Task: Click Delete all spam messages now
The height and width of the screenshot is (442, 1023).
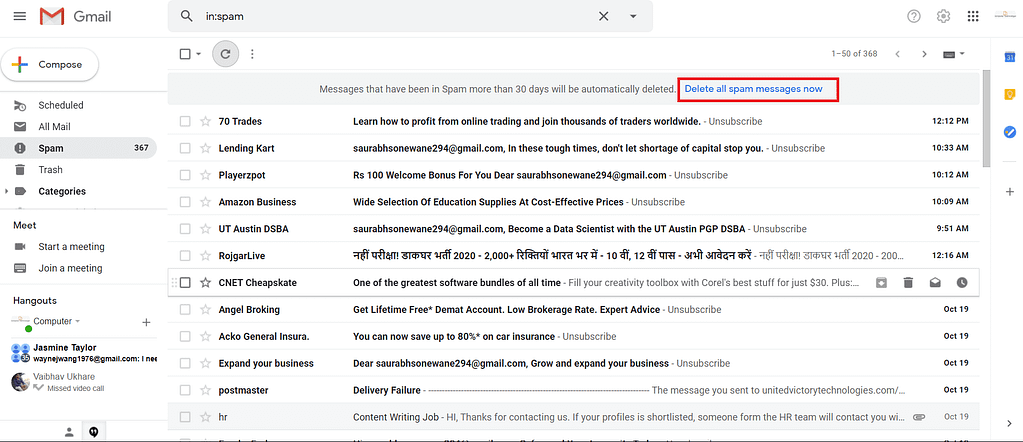Action: [x=754, y=89]
